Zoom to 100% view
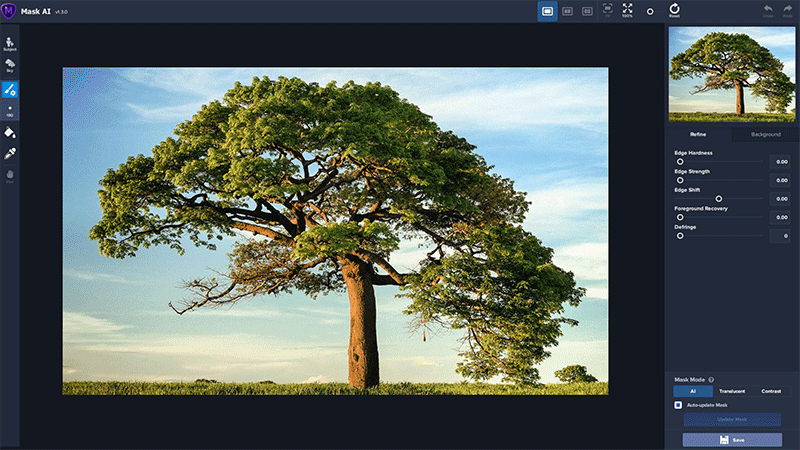Screen dimensions: 800x450 (627, 10)
